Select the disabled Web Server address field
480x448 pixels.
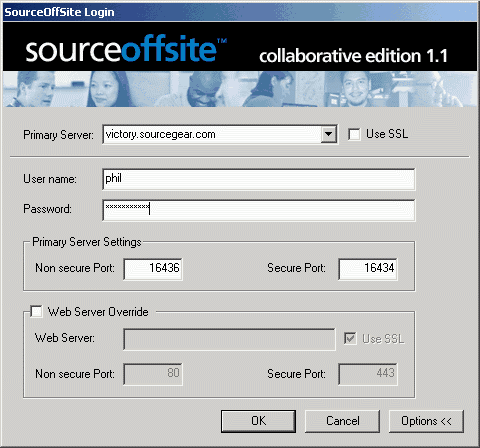pyautogui.click(x=229, y=339)
